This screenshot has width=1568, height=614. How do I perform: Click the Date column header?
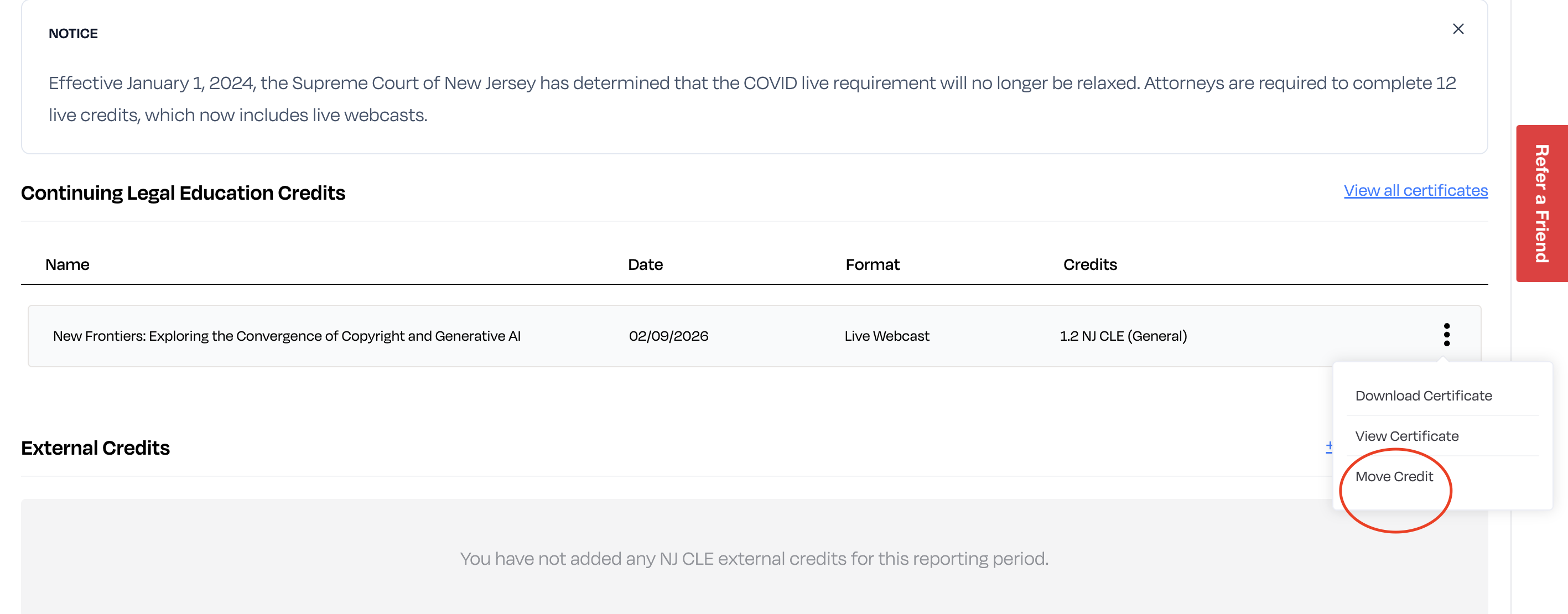point(645,265)
